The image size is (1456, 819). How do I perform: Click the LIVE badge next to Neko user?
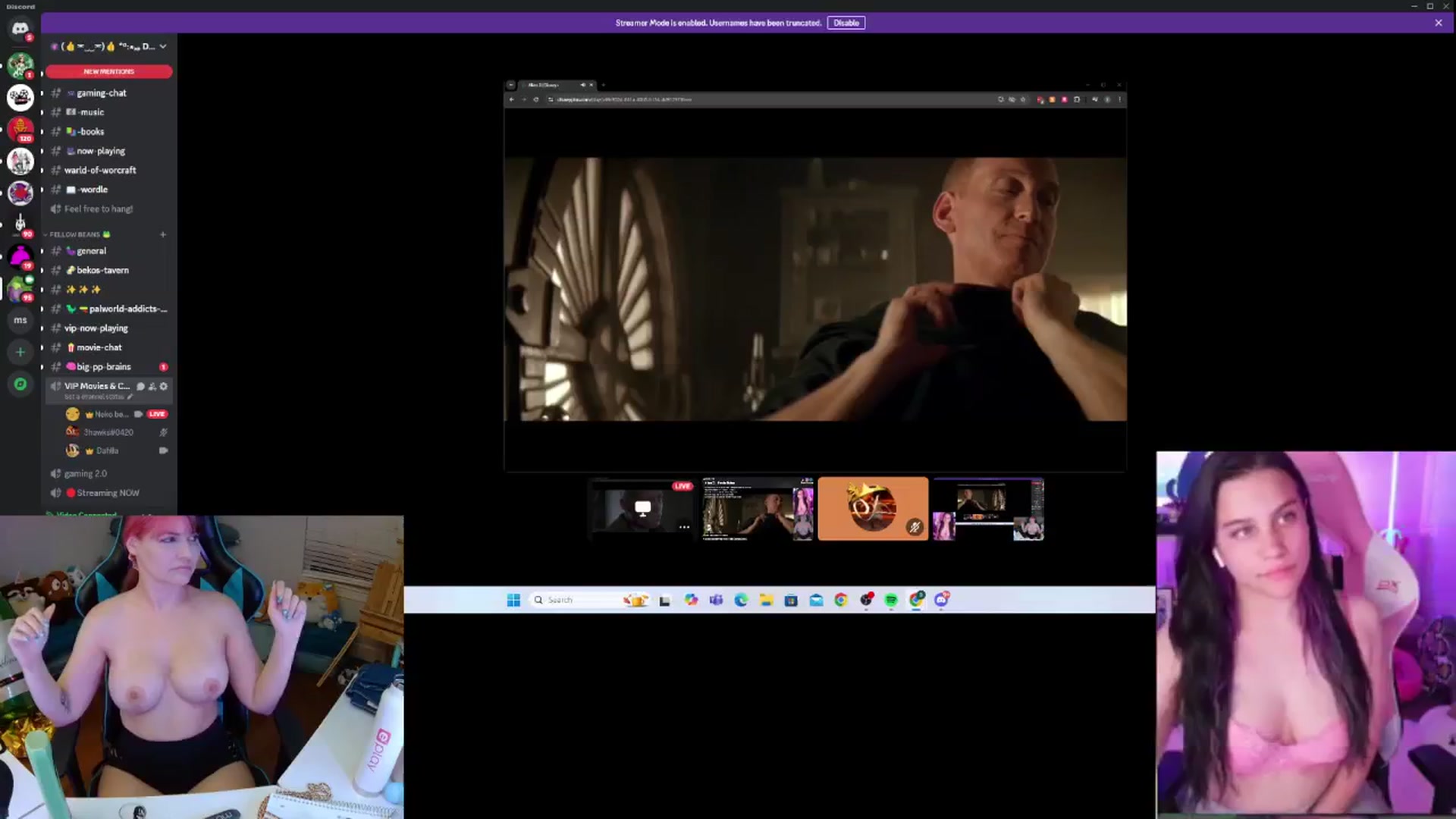tap(157, 414)
